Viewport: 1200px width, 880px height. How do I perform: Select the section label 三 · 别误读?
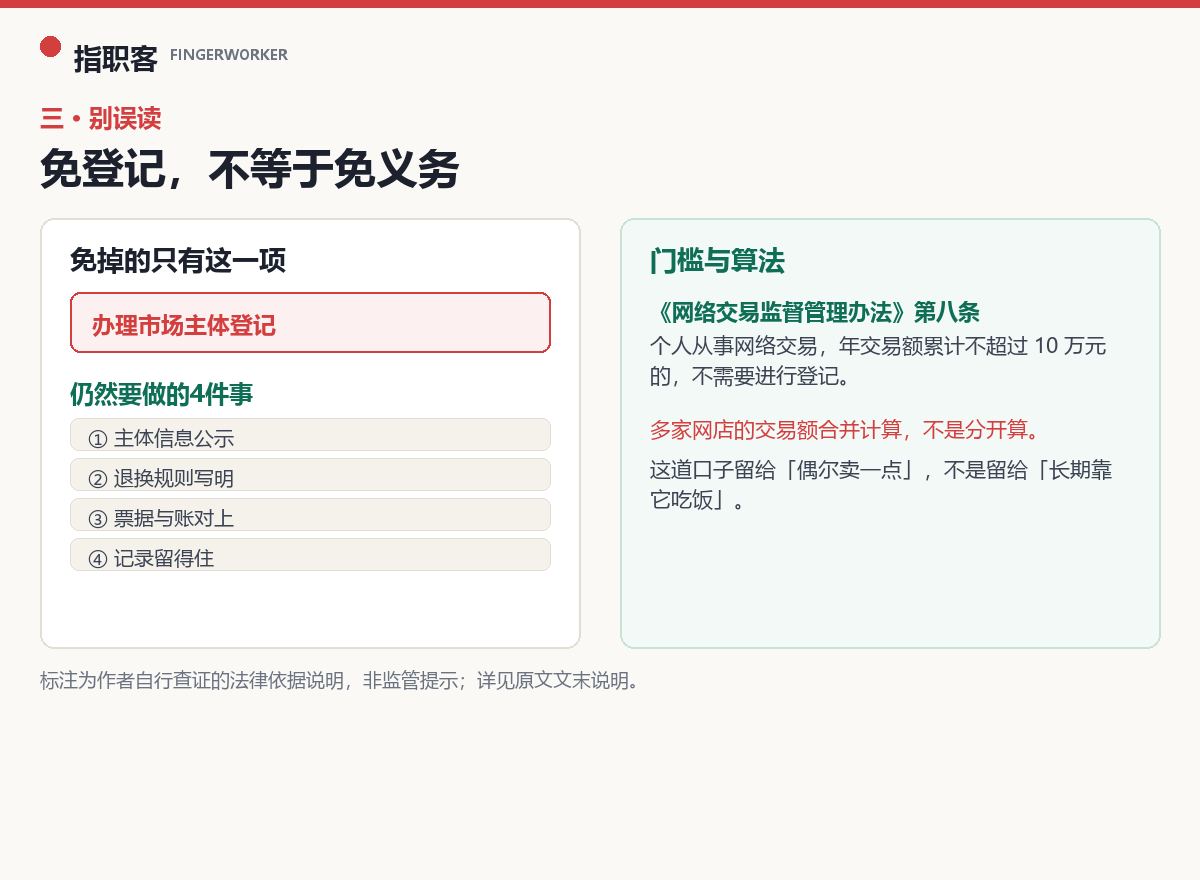(x=100, y=119)
